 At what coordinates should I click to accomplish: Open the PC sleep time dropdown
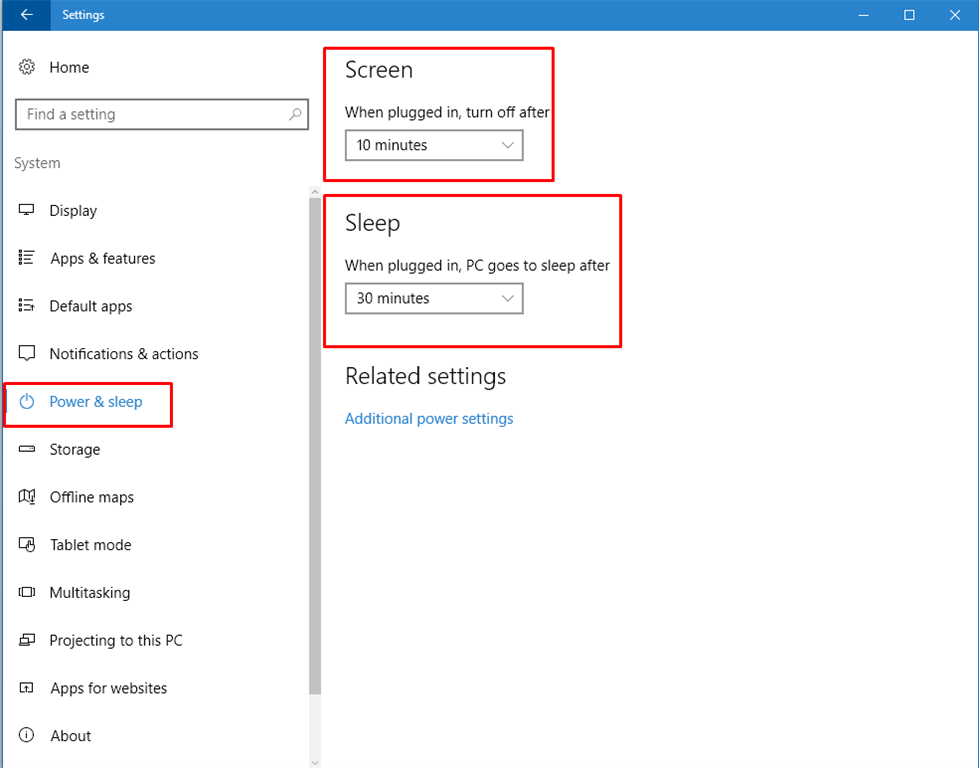434,298
